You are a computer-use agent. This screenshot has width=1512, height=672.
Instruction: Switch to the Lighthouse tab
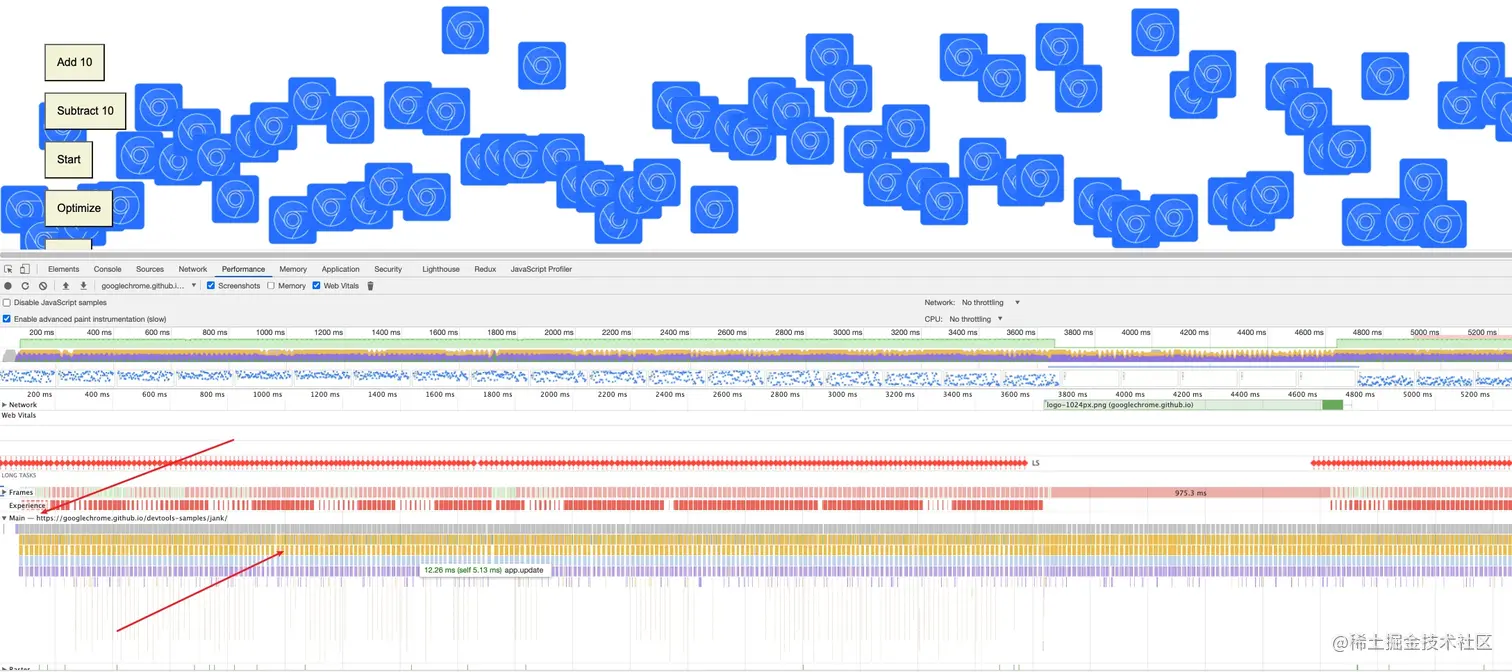(x=441, y=269)
